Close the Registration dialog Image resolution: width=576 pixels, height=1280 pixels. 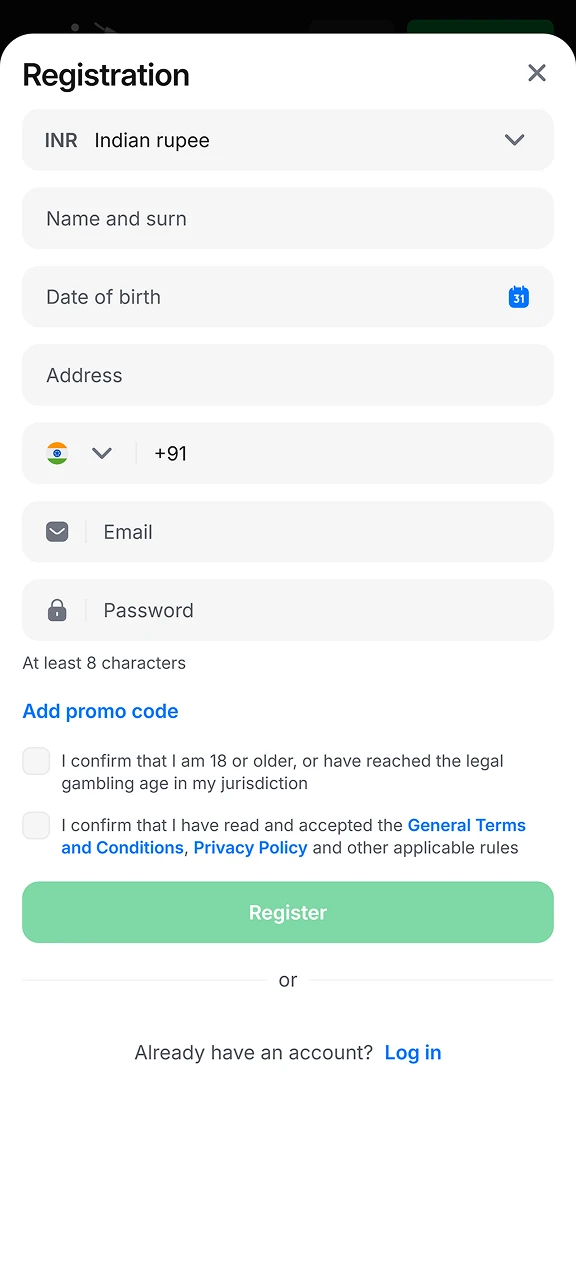(x=537, y=73)
